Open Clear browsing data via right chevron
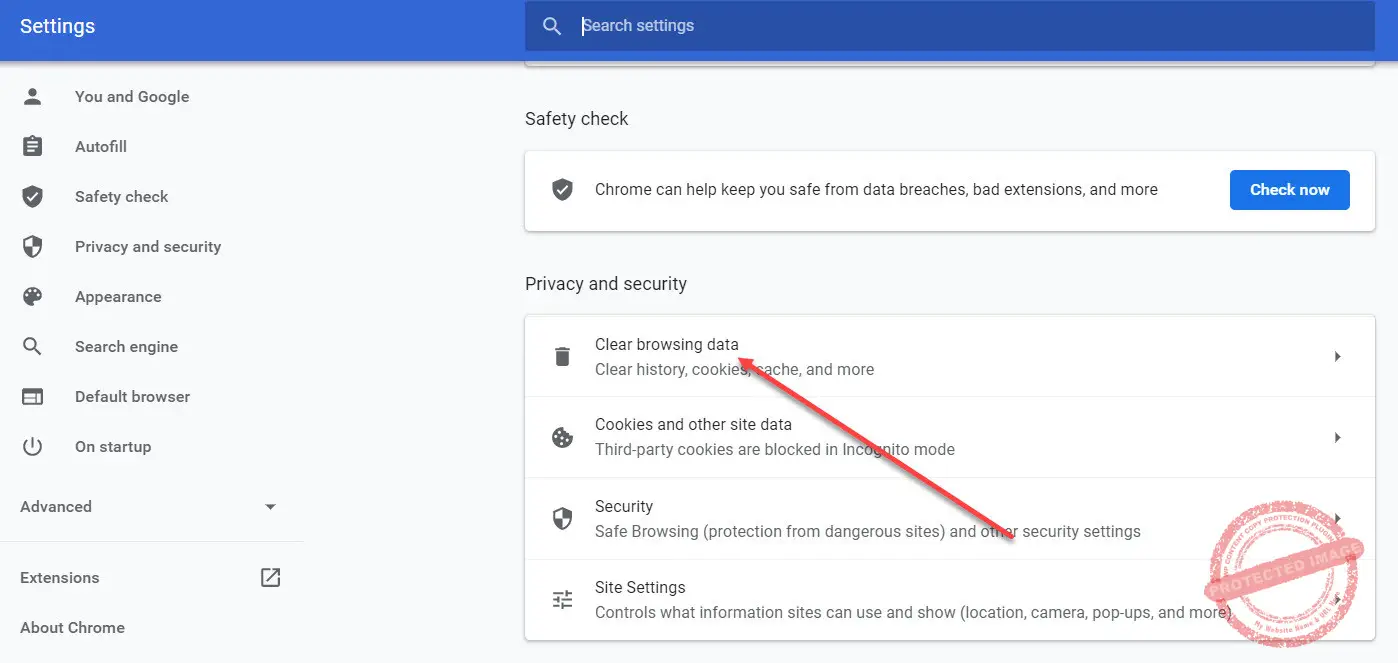Image resolution: width=1398 pixels, height=663 pixels. pos(1337,357)
